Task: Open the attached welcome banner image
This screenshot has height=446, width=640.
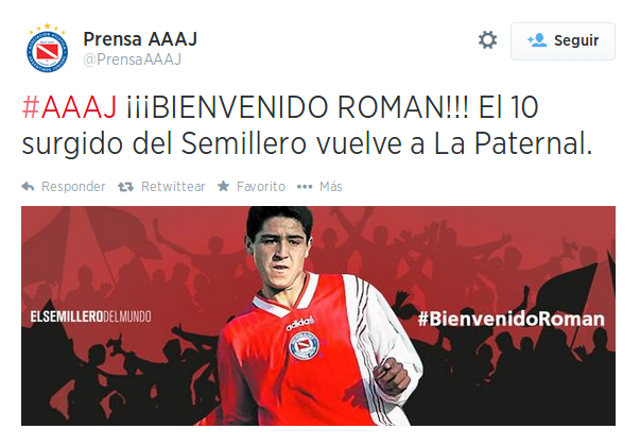Action: point(318,316)
